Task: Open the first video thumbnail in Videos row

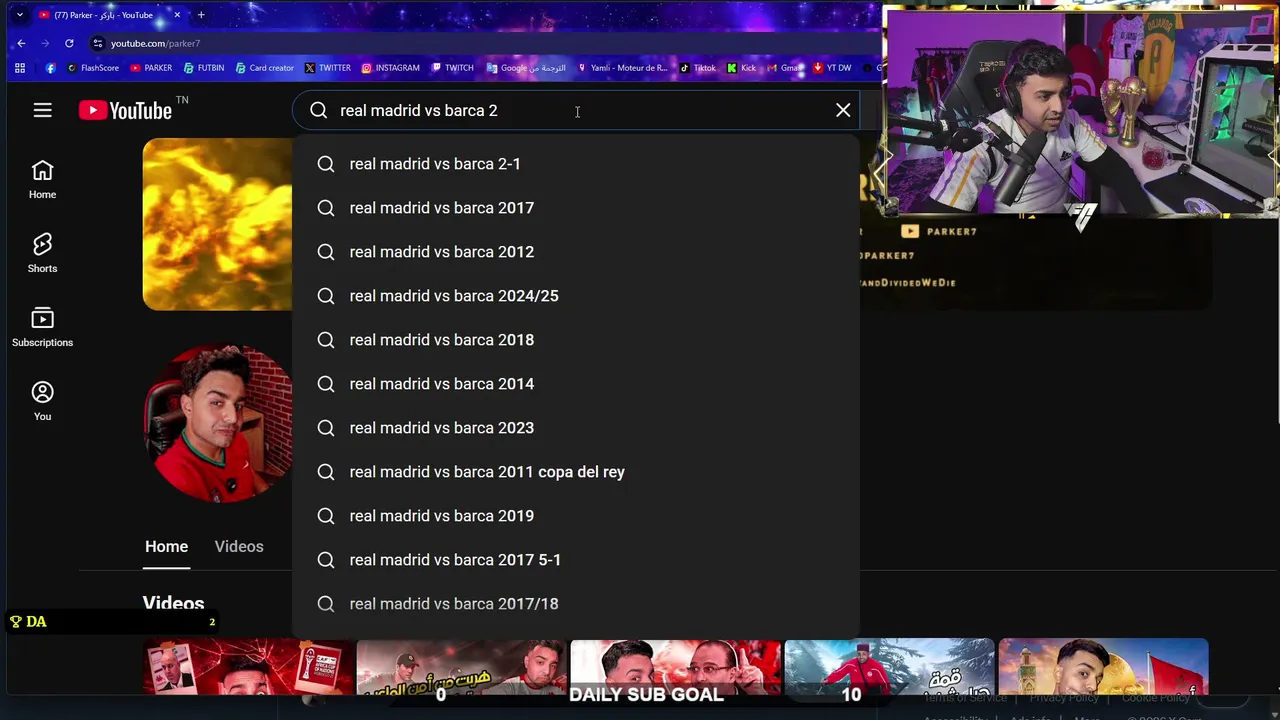Action: coord(248,666)
